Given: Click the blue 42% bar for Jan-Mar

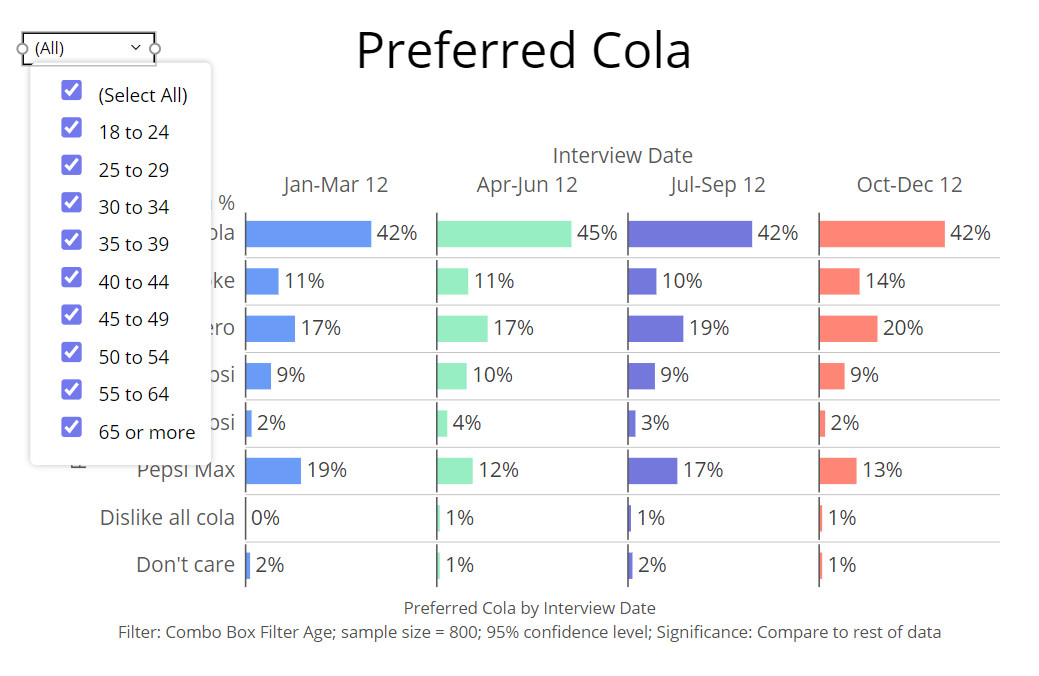Looking at the screenshot, I should coord(308,234).
